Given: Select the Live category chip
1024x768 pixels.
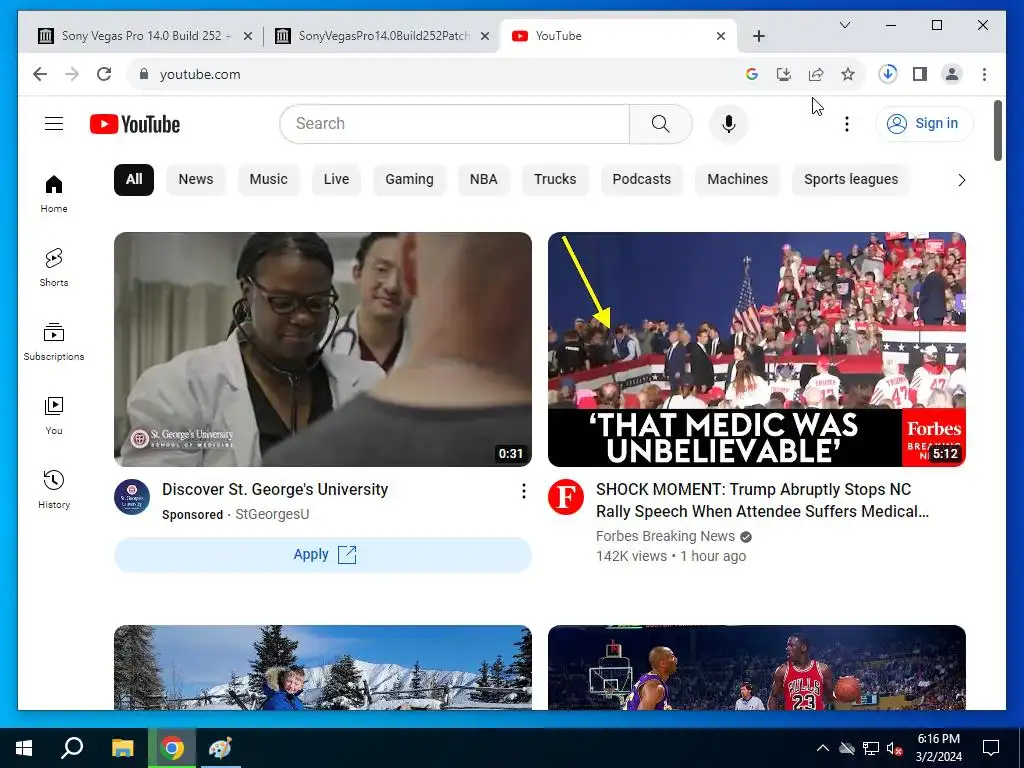Looking at the screenshot, I should click(x=336, y=180).
